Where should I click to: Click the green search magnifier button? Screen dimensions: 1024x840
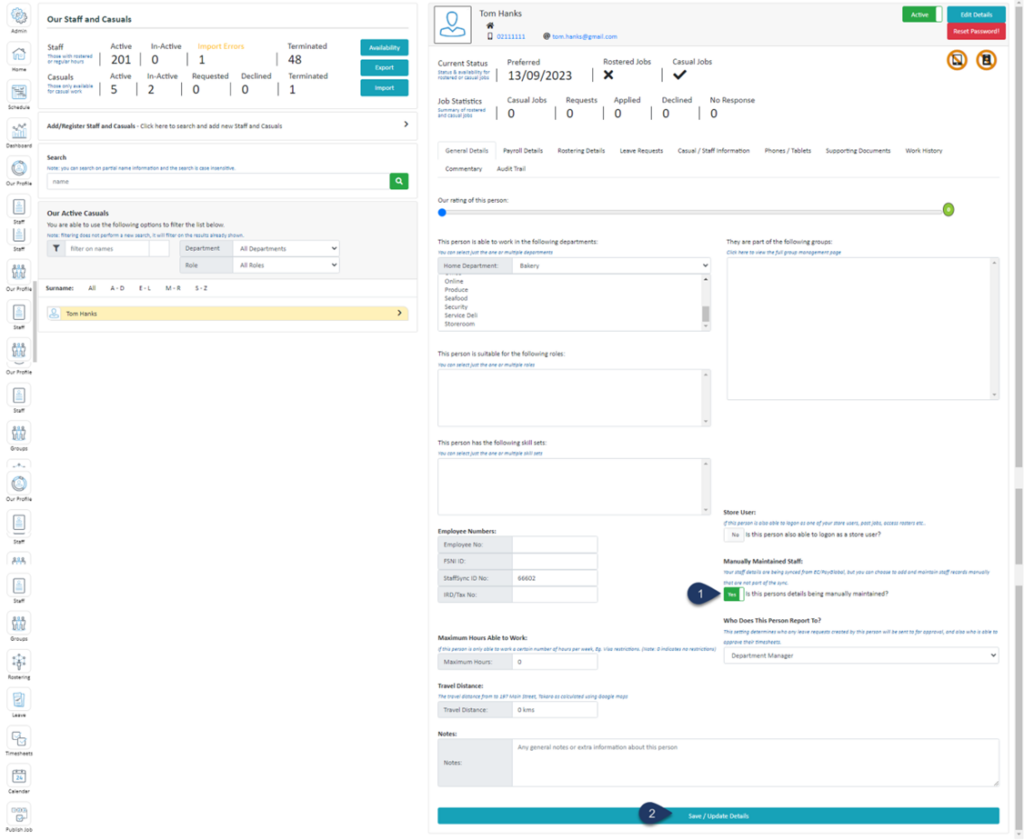pos(399,182)
